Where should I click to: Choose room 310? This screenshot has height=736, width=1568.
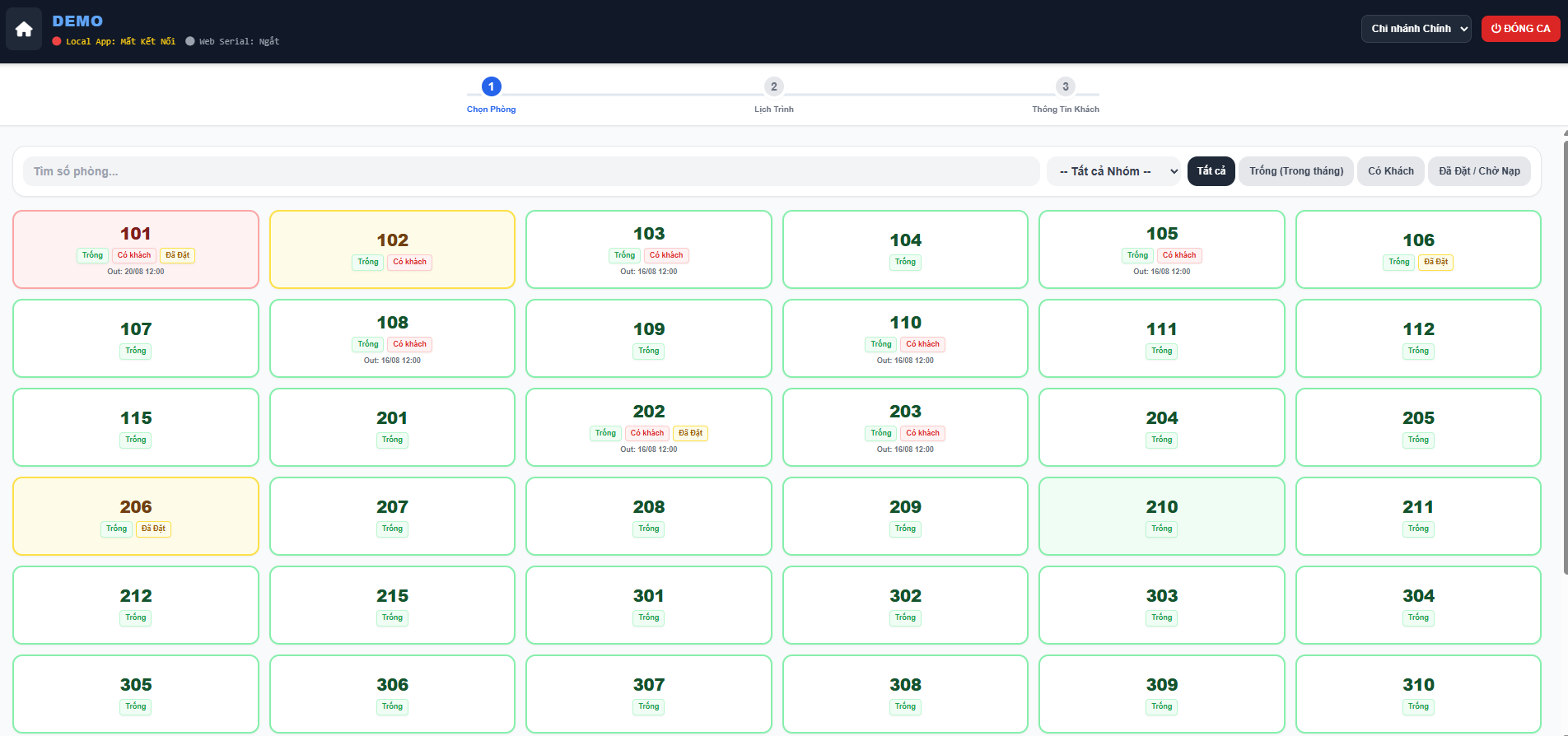point(1418,694)
